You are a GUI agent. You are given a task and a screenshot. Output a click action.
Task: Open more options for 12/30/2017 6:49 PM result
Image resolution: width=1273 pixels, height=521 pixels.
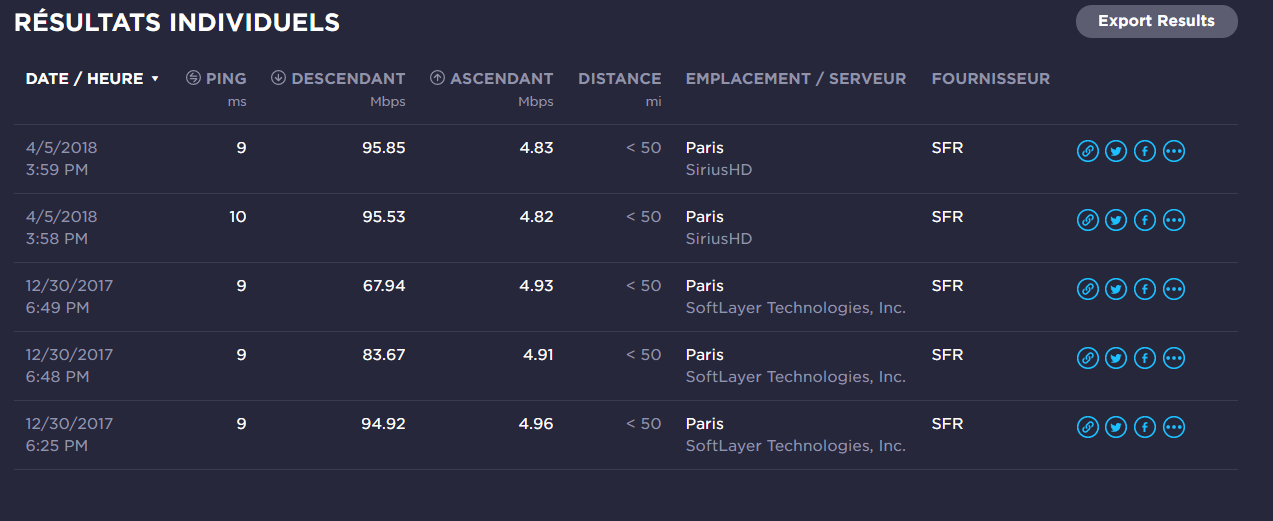1174,289
